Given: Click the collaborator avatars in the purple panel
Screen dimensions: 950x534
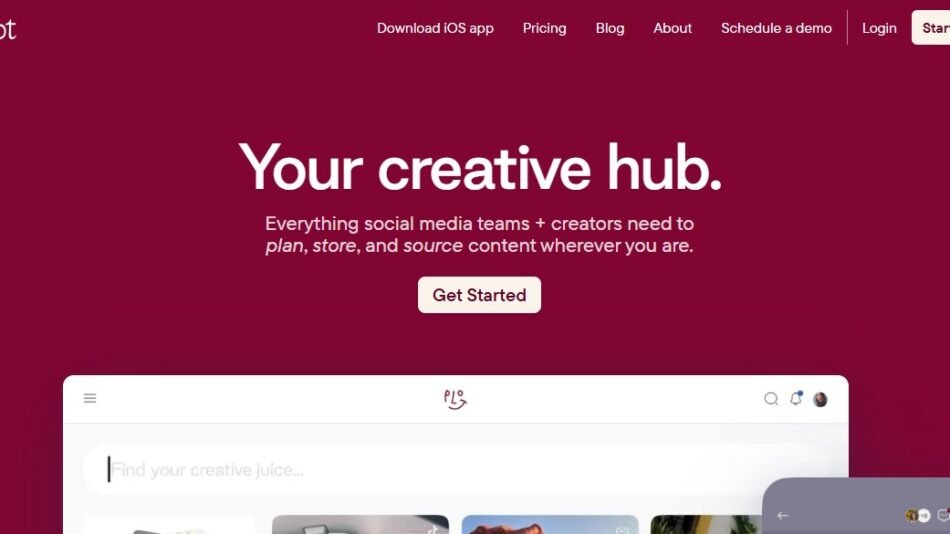Looking at the screenshot, I should pyautogui.click(x=917, y=515).
